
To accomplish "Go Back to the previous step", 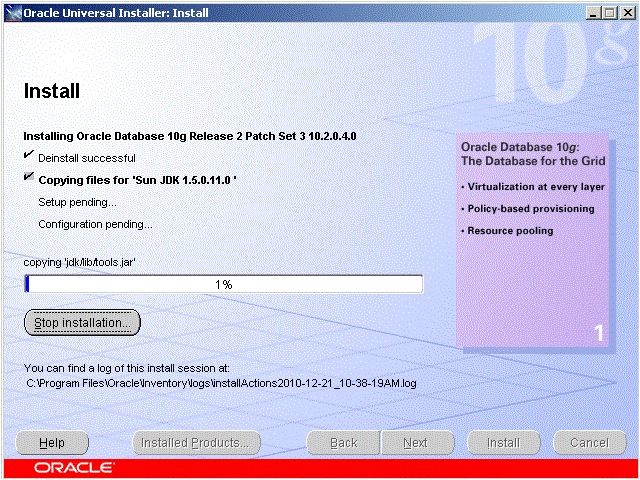I will (x=343, y=443).
